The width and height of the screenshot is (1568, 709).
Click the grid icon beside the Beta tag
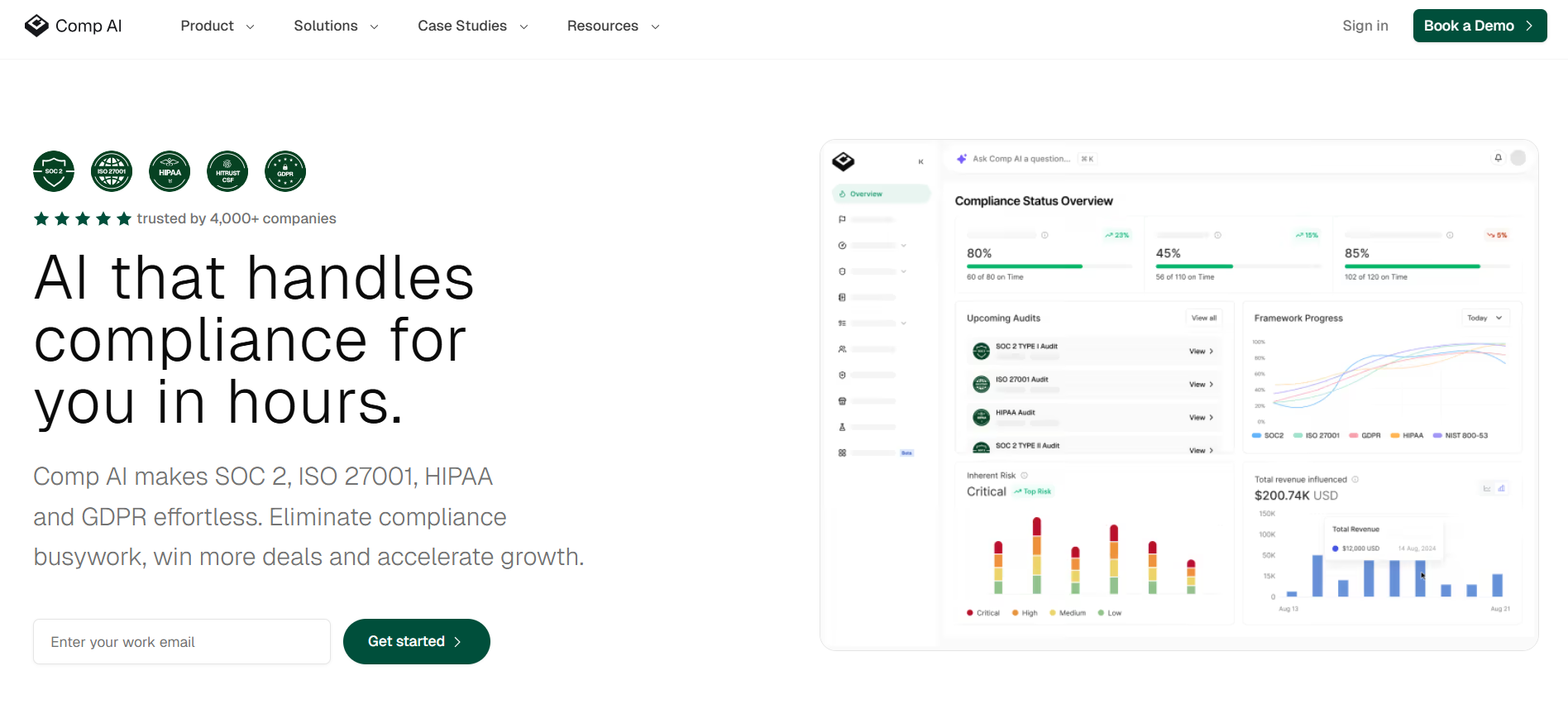842,453
